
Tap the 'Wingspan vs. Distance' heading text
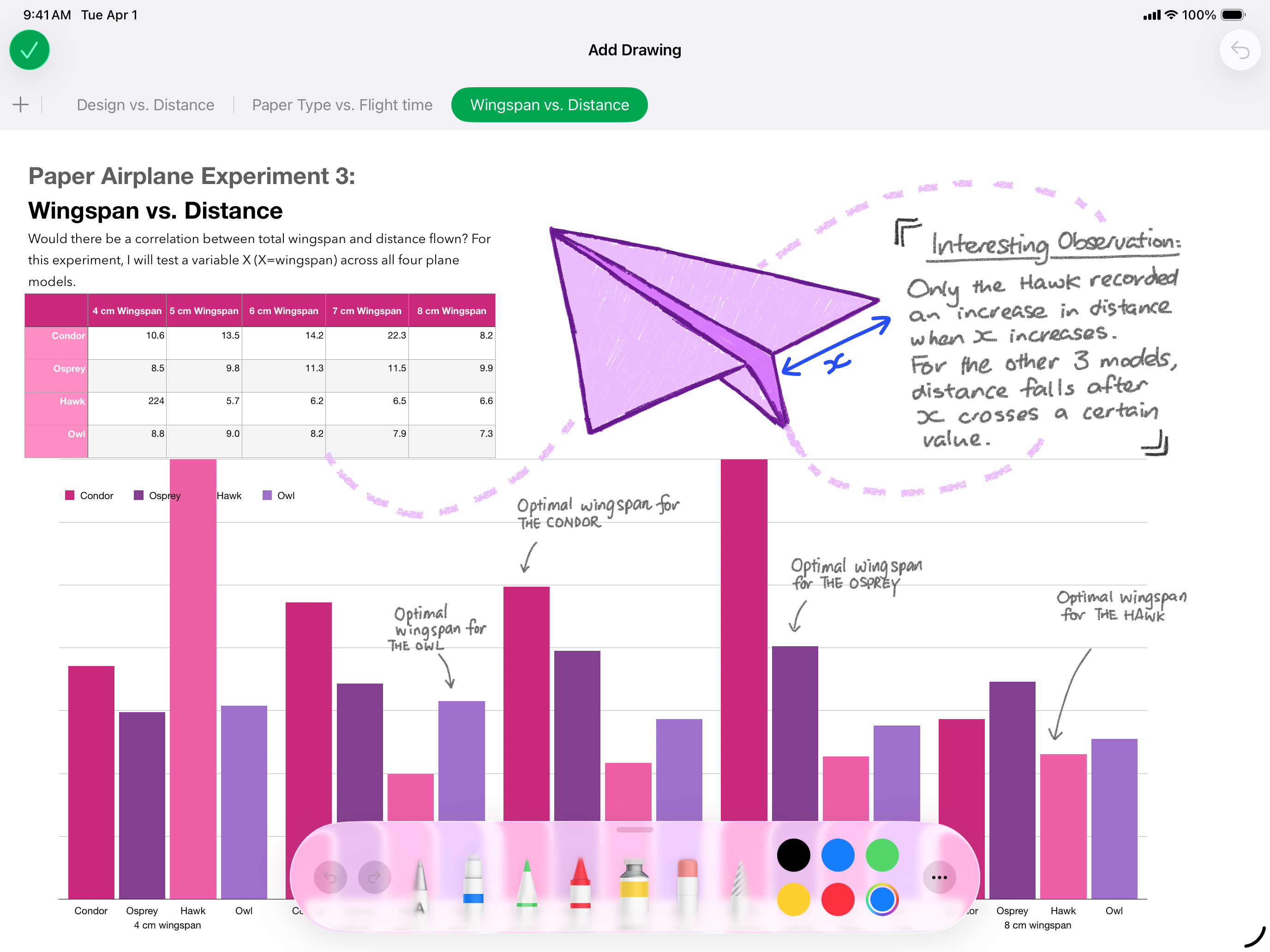(x=155, y=211)
